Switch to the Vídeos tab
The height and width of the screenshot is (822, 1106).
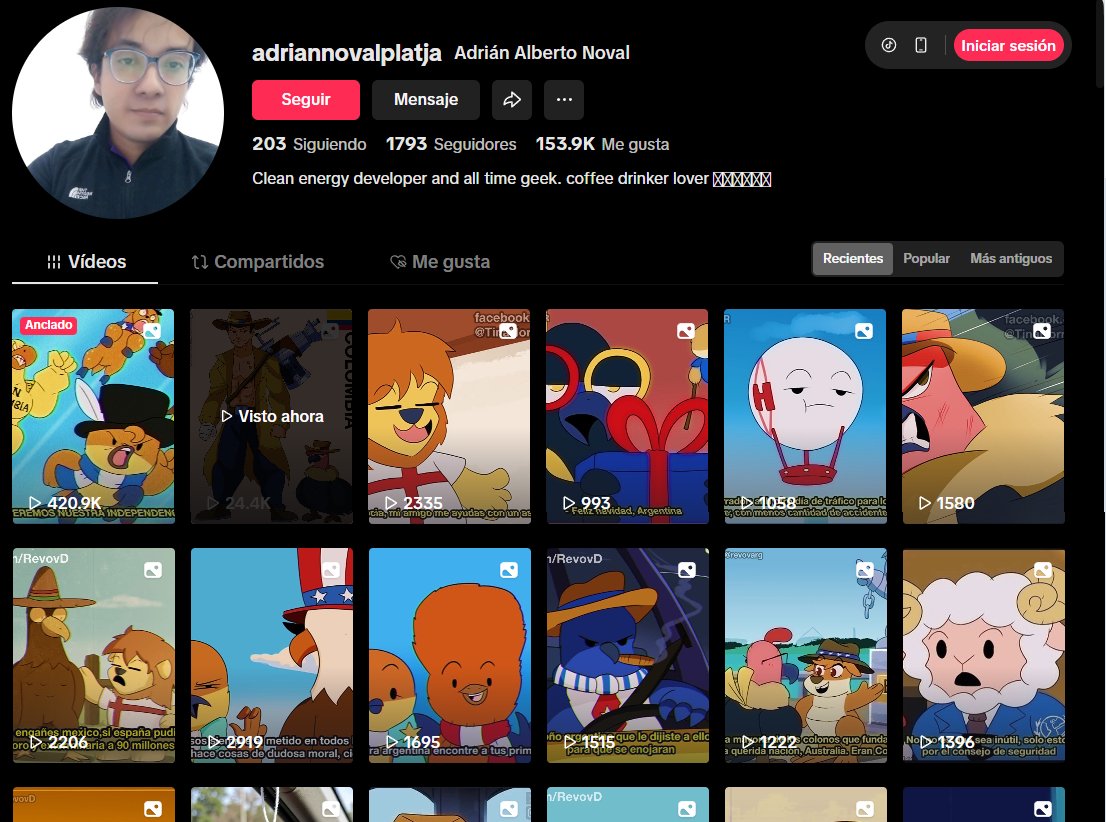point(85,262)
